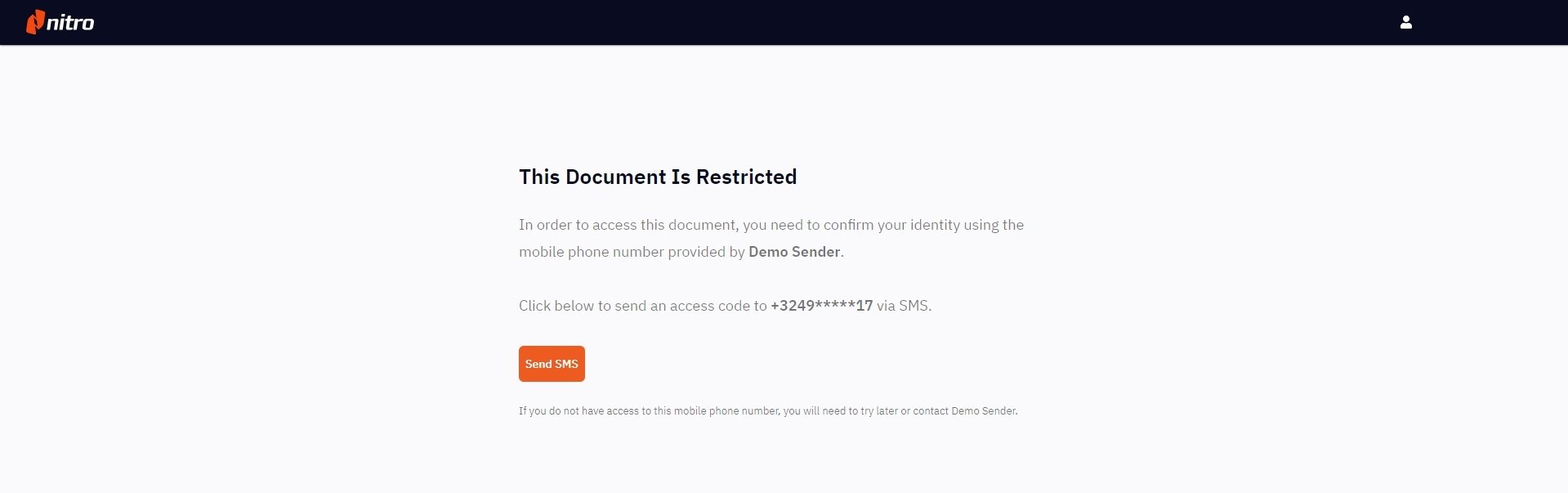Screen dimensions: 1568x493
Task: Open account options from the navbar avatar
Action: [1406, 22]
